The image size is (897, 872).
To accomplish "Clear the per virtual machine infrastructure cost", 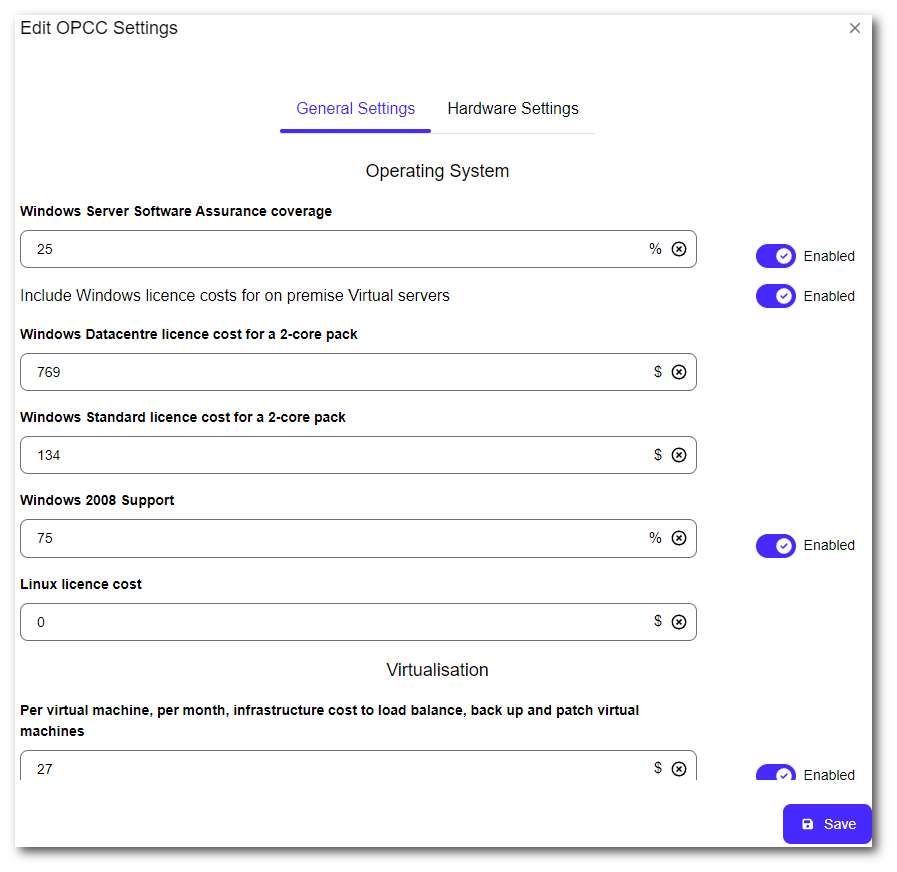I will tap(679, 769).
